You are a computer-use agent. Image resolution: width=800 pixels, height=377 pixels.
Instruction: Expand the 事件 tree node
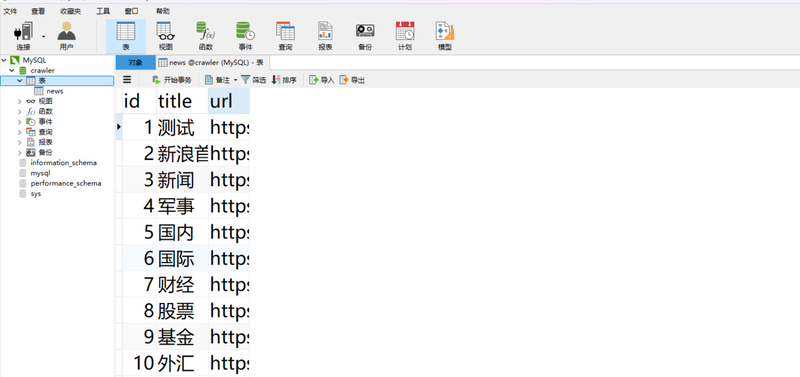pyautogui.click(x=20, y=121)
